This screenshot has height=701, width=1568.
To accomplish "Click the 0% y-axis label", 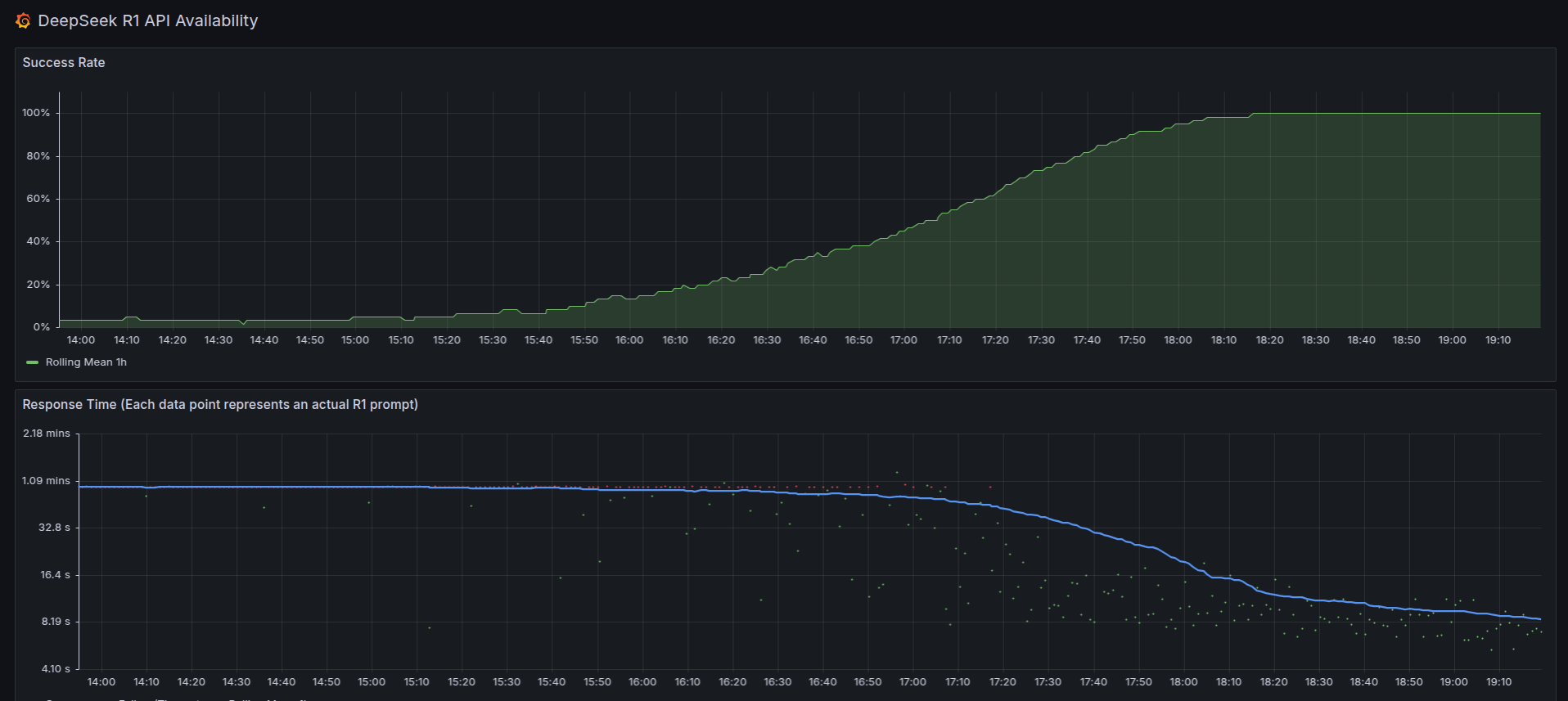I will 42,327.
